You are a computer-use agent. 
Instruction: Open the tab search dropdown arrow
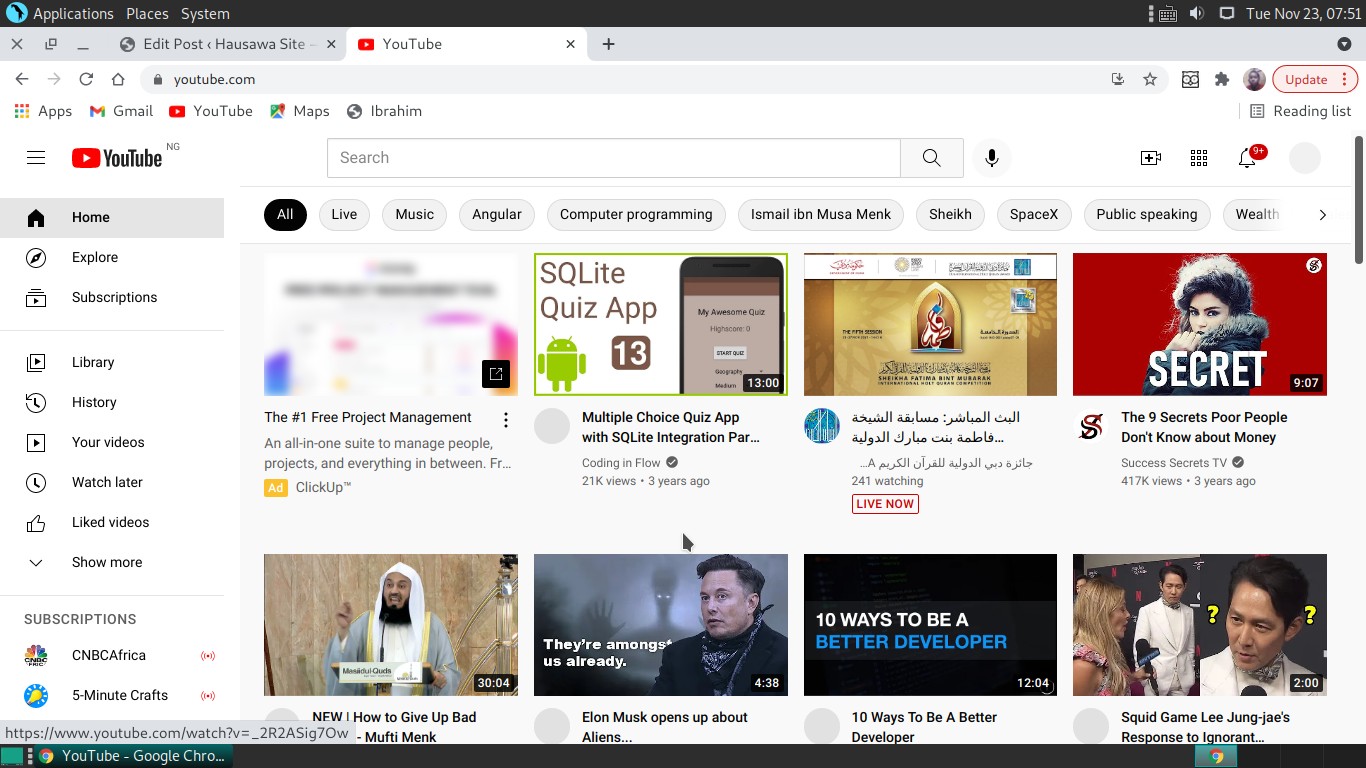point(1344,44)
